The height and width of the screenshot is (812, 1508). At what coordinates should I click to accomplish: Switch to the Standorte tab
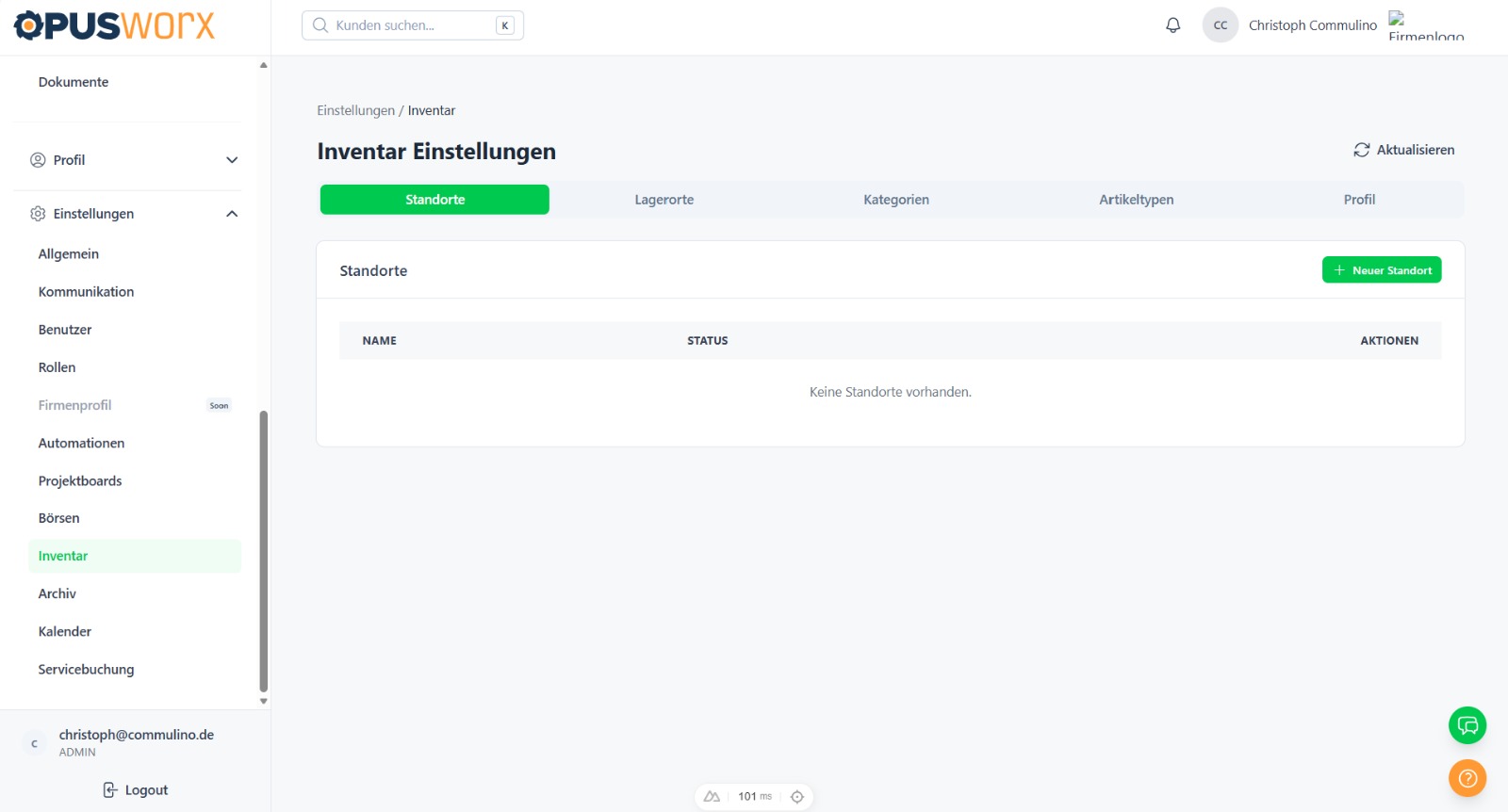434,200
